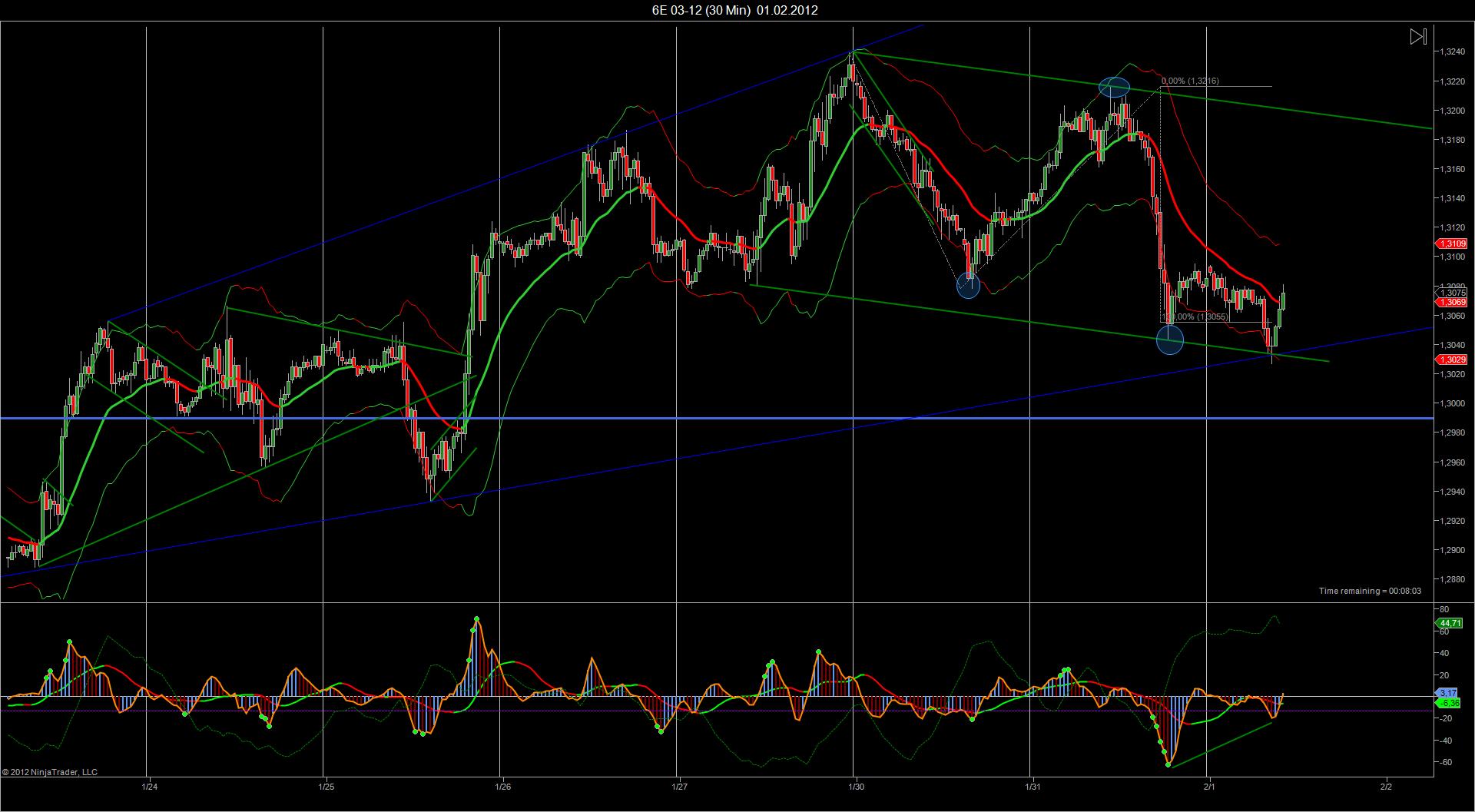Click the 2/2 date label on time axis
Image resolution: width=1475 pixels, height=812 pixels.
point(1387,787)
